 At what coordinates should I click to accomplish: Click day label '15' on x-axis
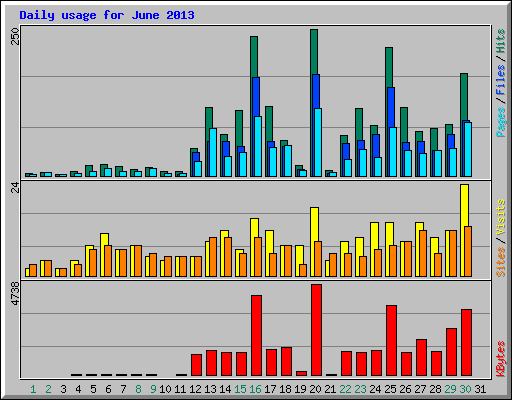[240, 389]
